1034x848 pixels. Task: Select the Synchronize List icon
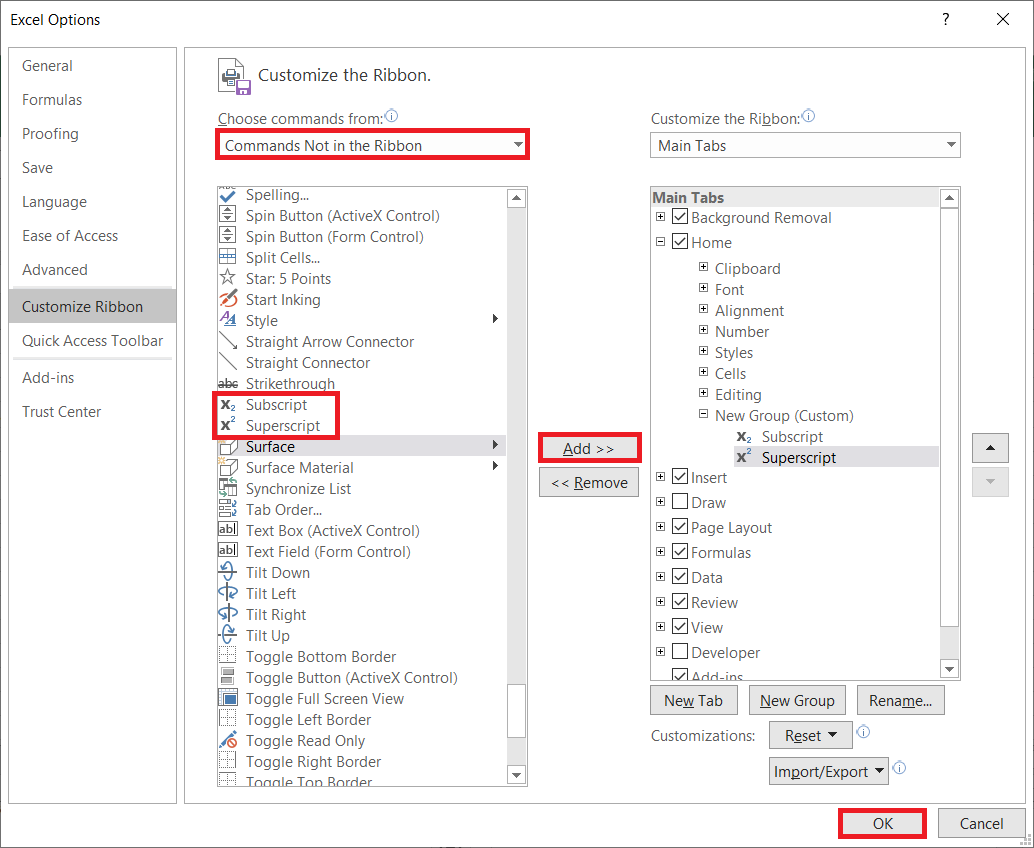pos(228,489)
